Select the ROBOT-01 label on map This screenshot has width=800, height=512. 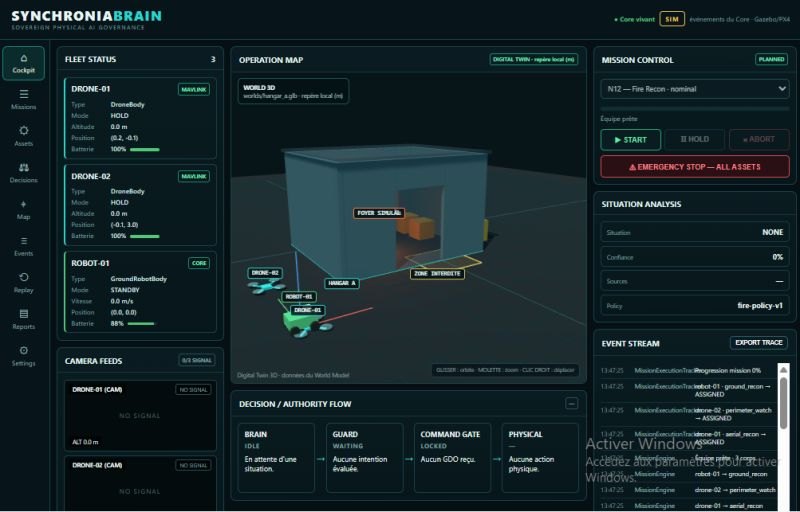[299, 296]
